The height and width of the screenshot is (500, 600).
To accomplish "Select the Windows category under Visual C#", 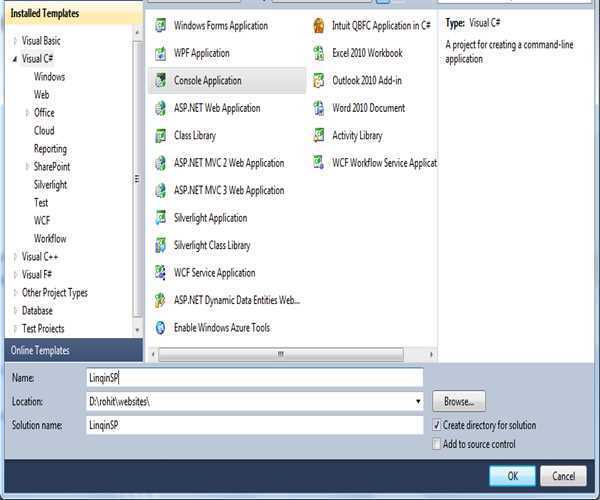I will [49, 77].
